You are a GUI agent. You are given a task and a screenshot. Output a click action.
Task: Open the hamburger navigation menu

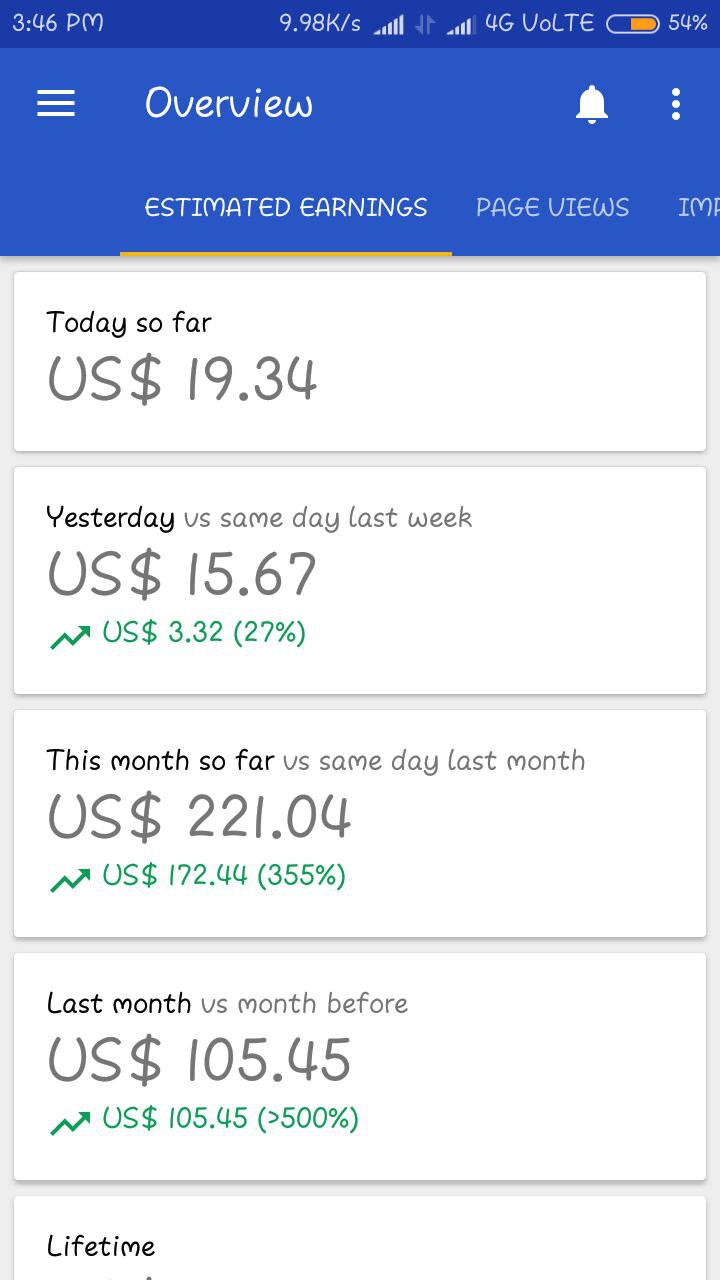(56, 104)
